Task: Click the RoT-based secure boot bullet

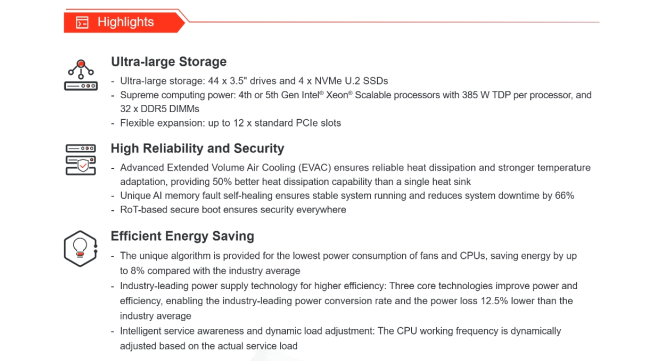Action: click(233, 210)
